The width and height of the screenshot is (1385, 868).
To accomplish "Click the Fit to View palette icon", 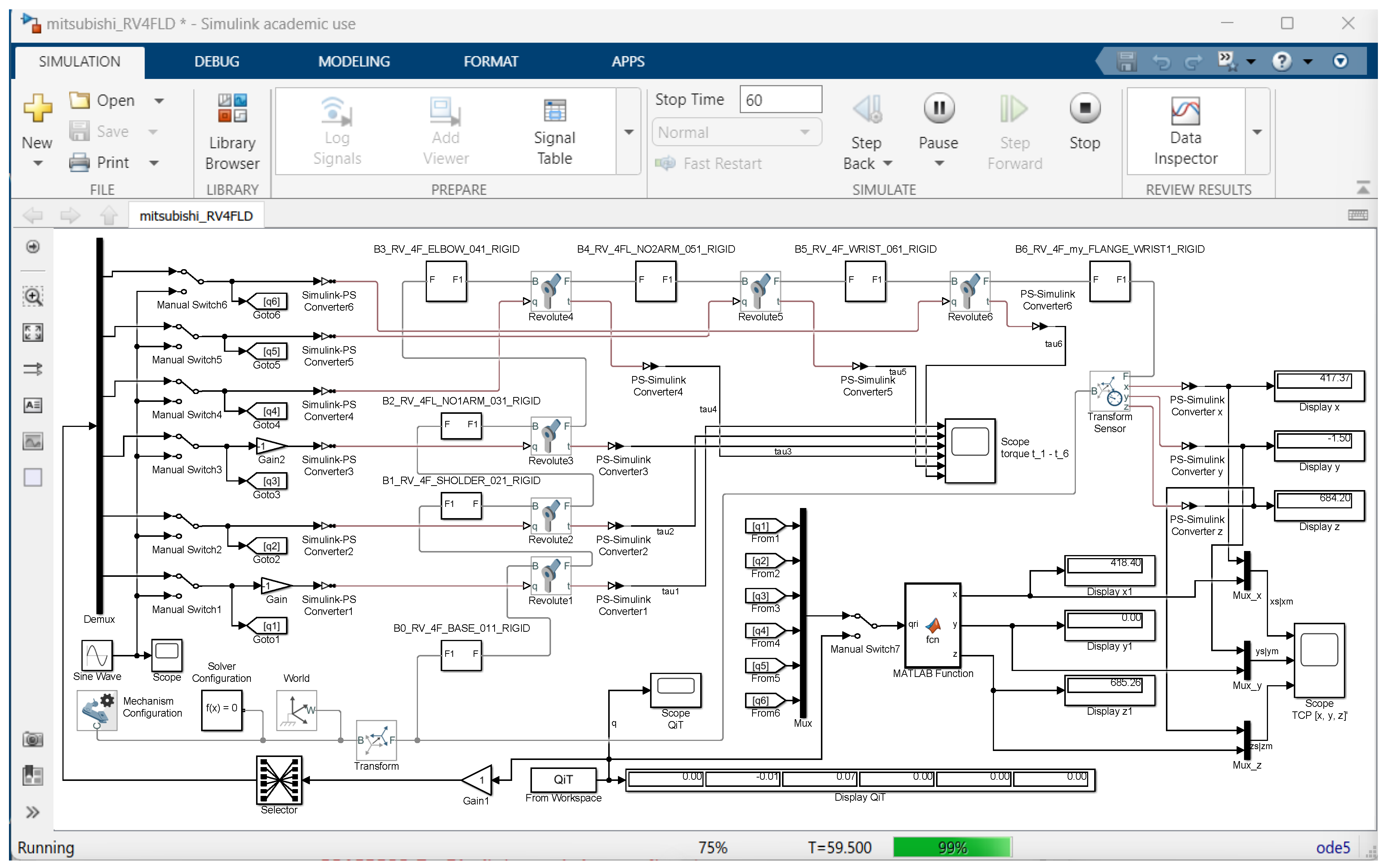I will 33,332.
